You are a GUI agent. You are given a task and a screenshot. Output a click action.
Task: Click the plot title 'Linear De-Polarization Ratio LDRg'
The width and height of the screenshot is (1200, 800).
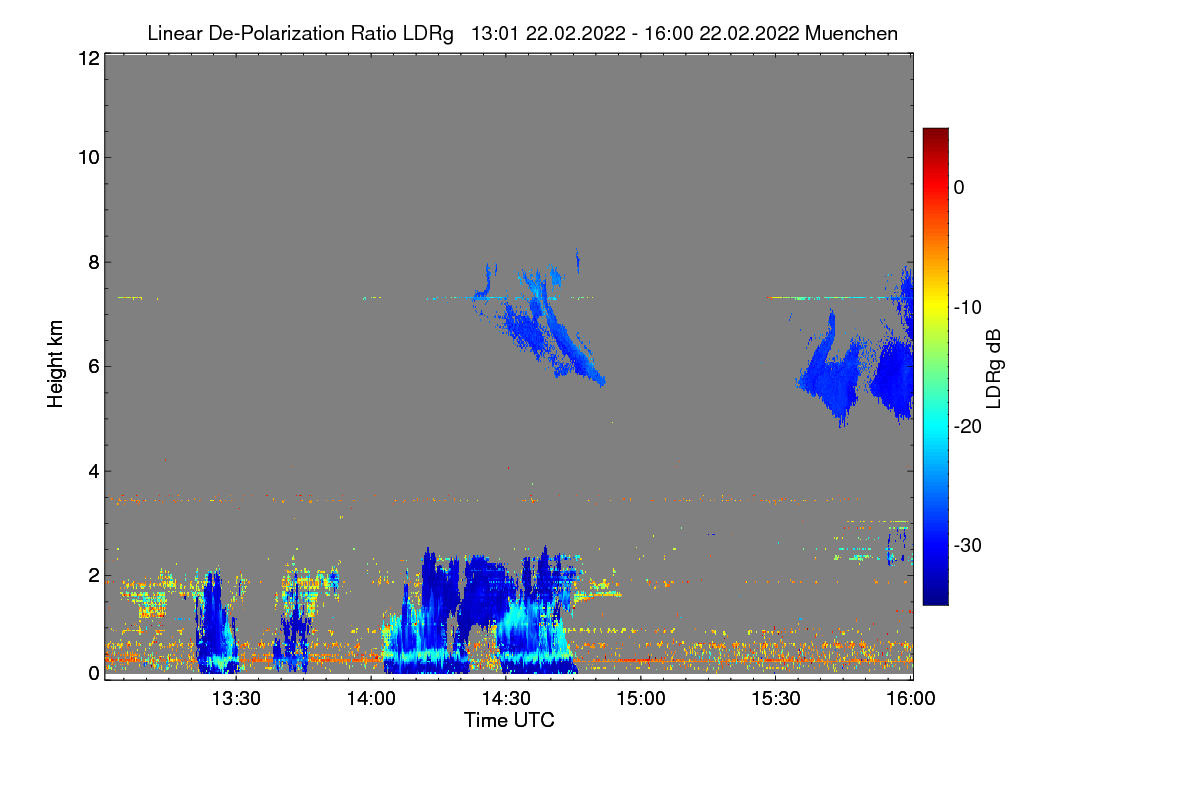(300, 33)
